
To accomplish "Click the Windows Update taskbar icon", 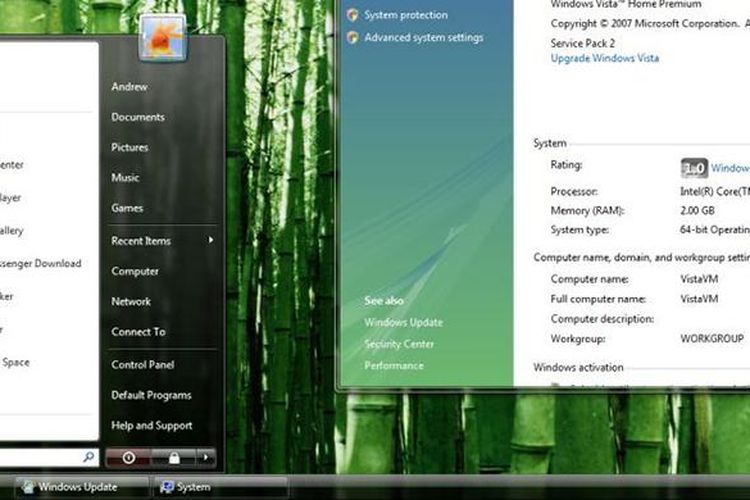I will point(29,487).
